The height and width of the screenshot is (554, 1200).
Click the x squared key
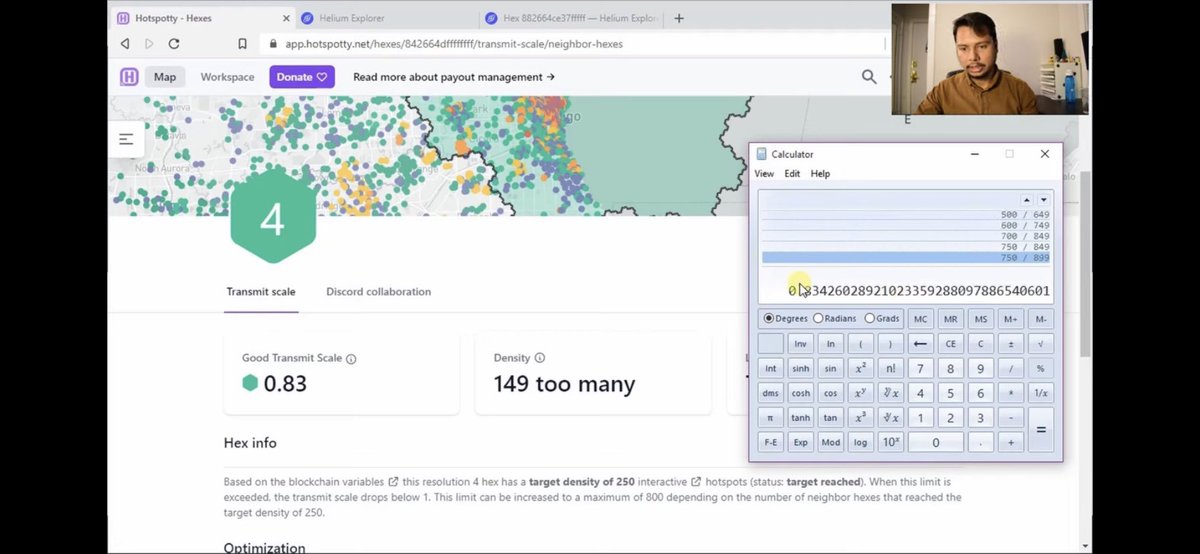[x=861, y=369]
